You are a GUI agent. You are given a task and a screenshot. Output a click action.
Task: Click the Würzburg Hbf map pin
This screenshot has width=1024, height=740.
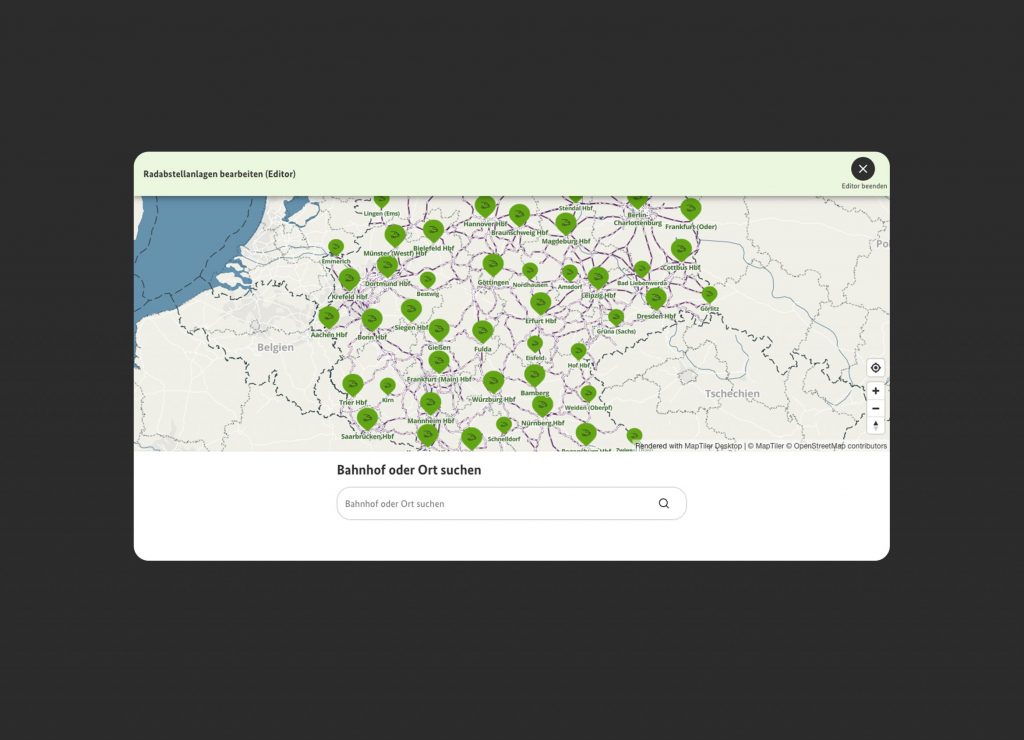tap(493, 381)
